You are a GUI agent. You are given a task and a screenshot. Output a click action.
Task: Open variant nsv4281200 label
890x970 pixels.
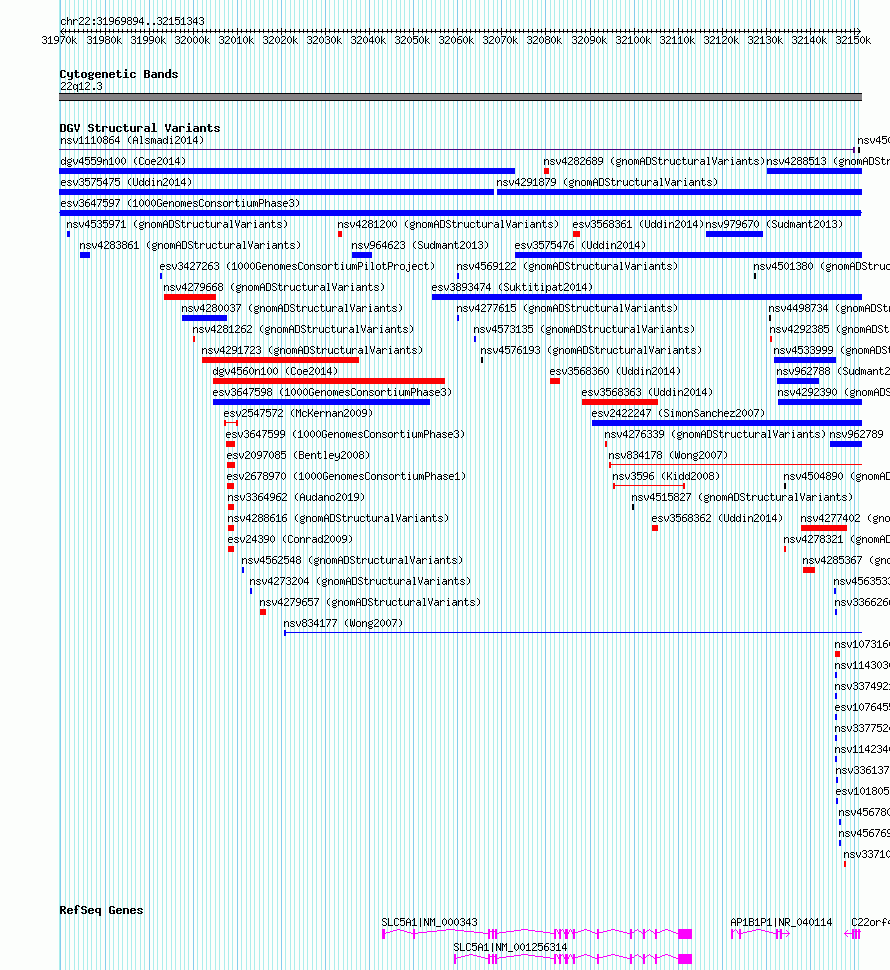point(448,225)
